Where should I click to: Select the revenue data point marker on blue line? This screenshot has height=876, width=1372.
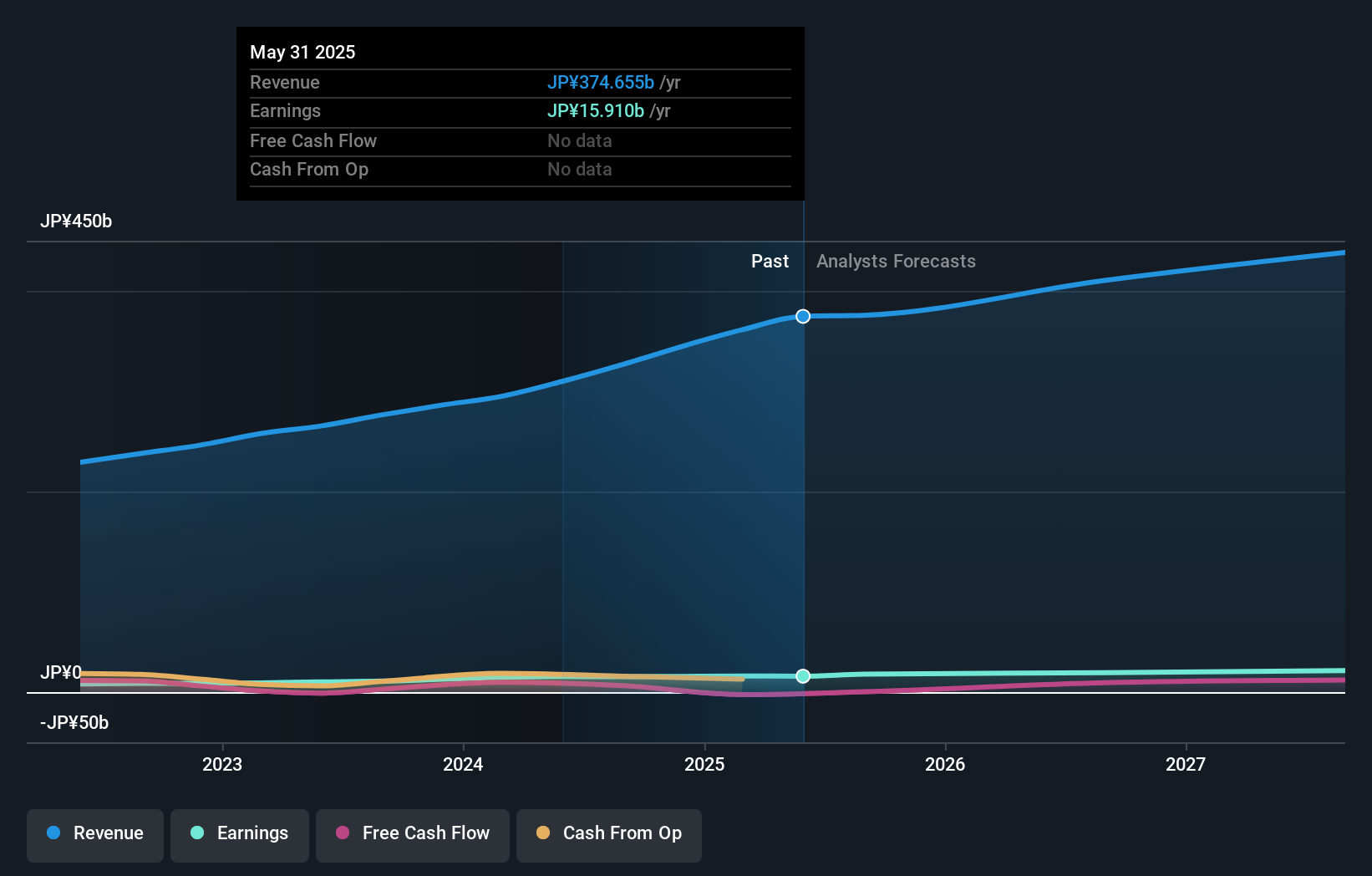(x=803, y=316)
